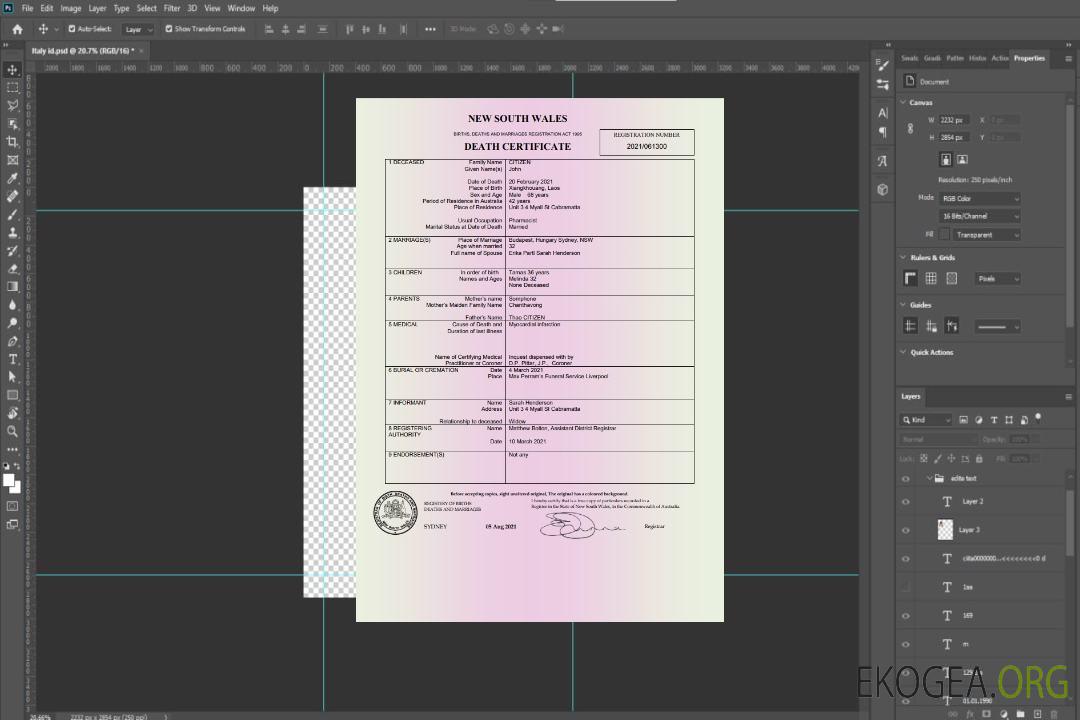Viewport: 1080px width, 720px height.
Task: Open the Fill Transparent dropdown
Action: point(987,235)
